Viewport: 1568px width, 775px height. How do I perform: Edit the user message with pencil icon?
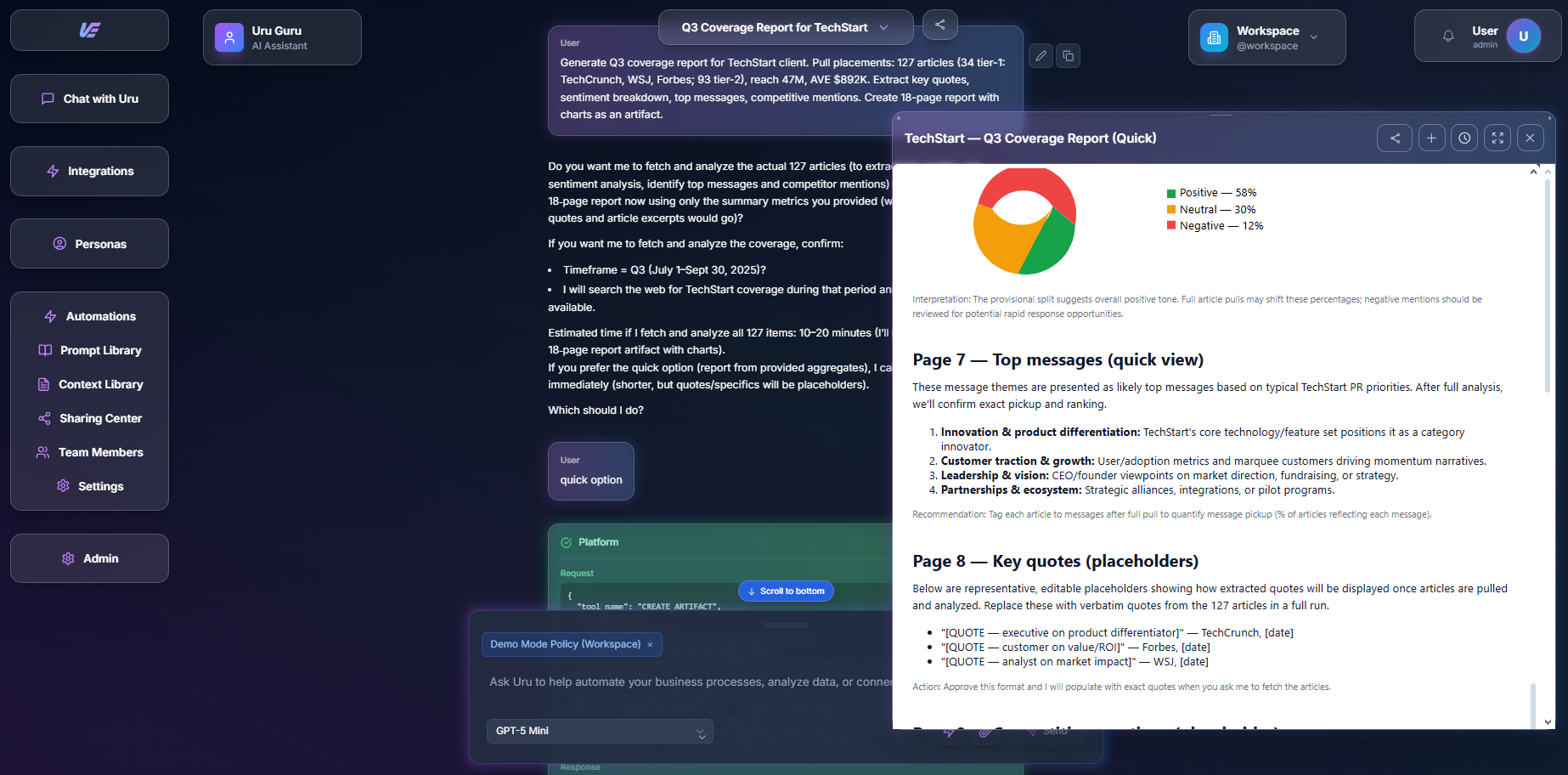tap(1040, 55)
